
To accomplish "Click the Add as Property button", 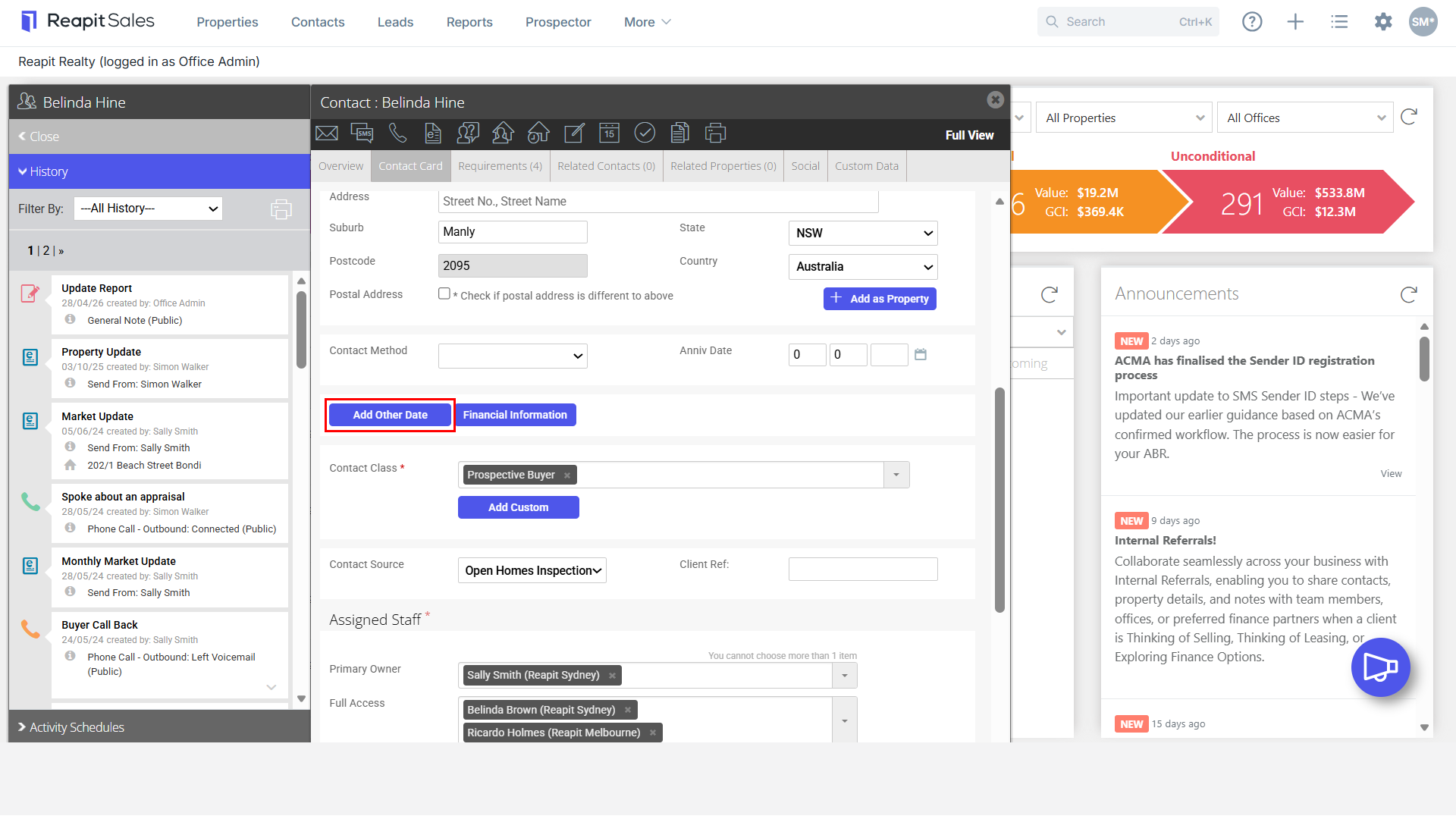I will (880, 299).
